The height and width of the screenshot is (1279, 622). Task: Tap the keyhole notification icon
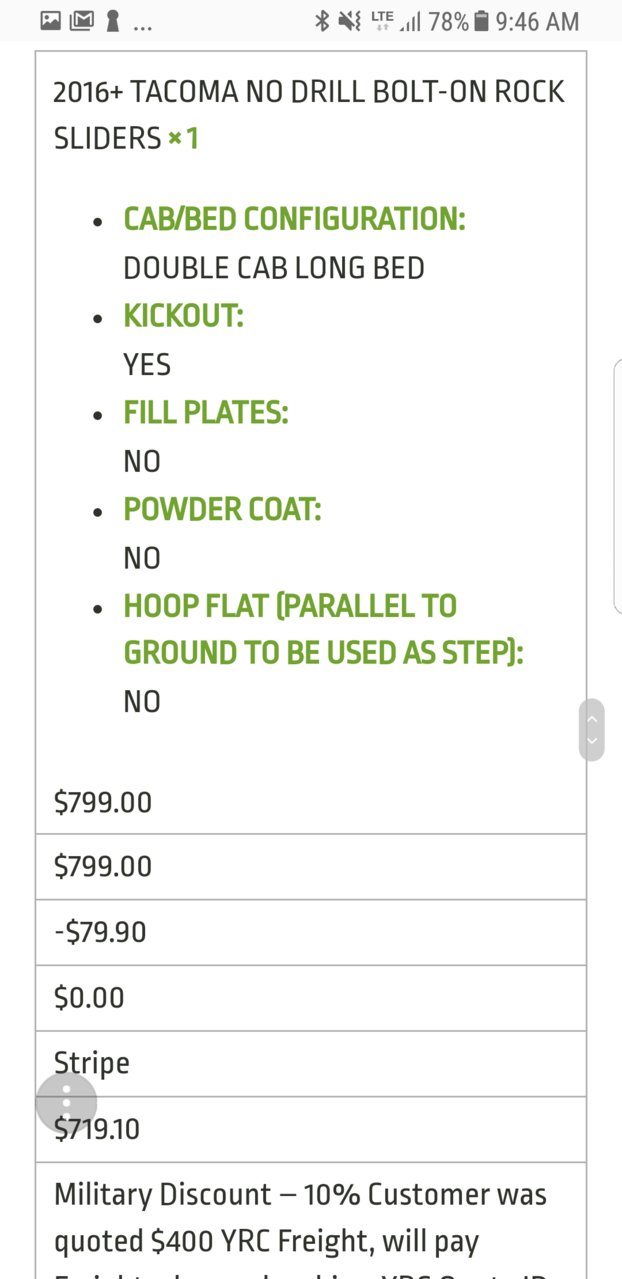pos(113,21)
